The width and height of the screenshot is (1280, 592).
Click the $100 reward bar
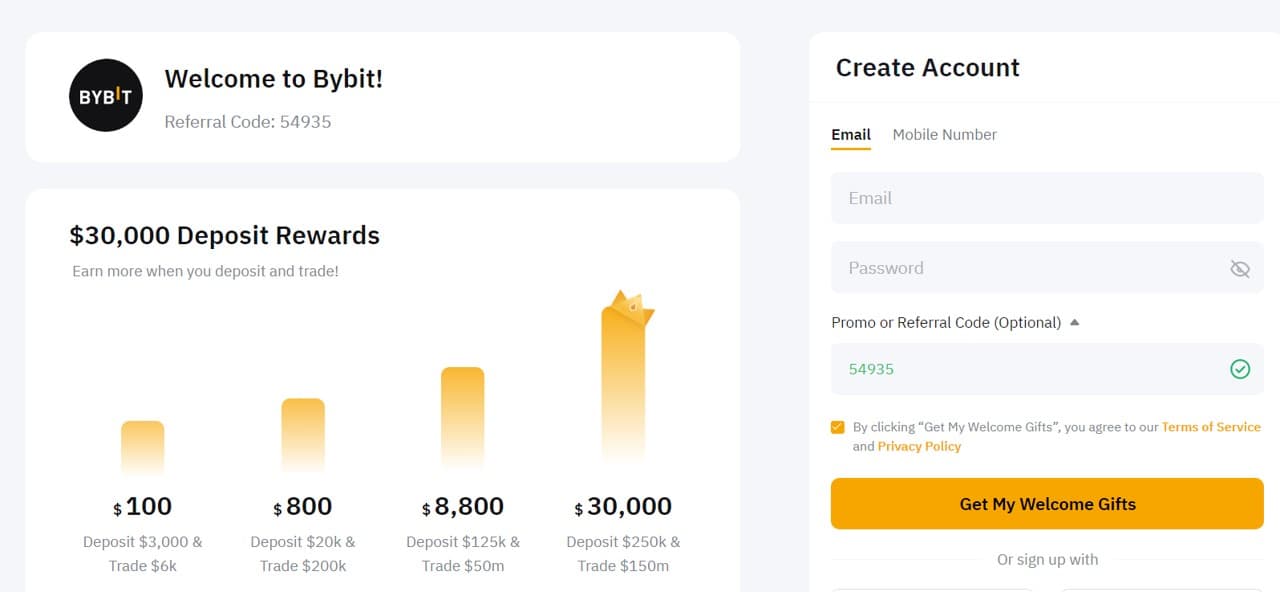pos(143,448)
